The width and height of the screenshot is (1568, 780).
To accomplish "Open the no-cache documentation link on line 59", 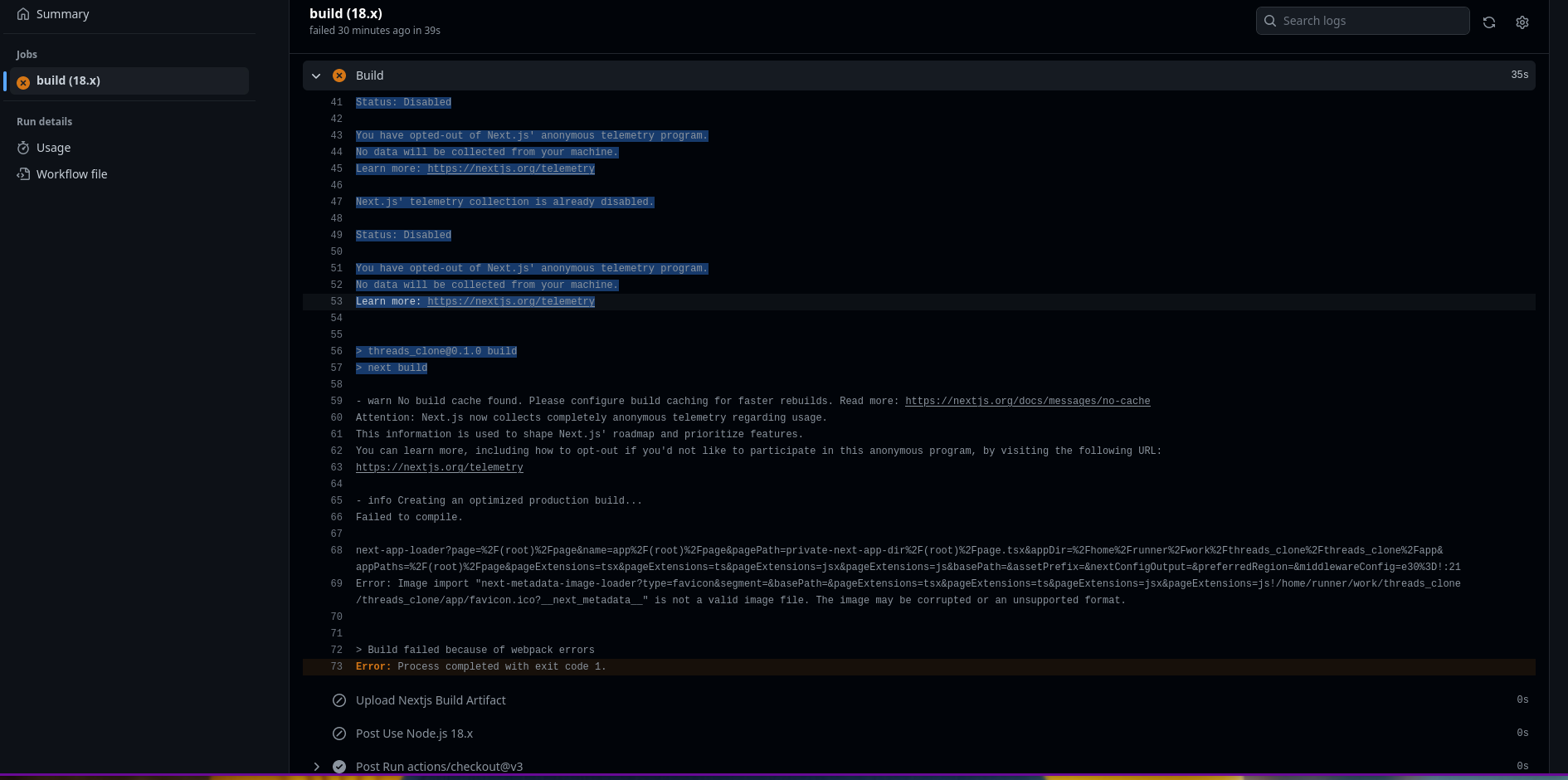I will [x=1027, y=401].
